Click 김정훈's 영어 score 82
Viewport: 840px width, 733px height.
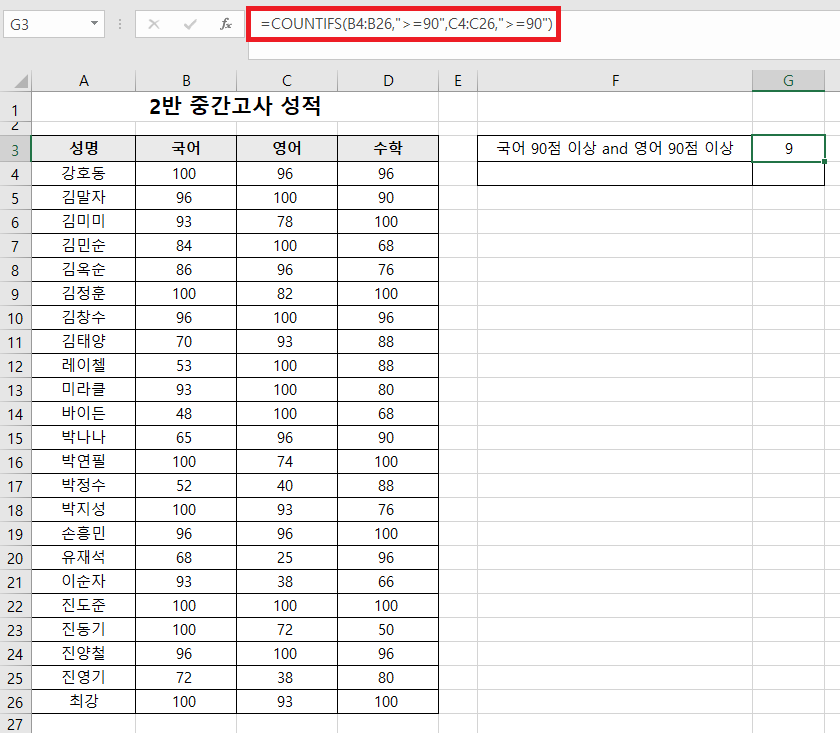click(x=287, y=294)
